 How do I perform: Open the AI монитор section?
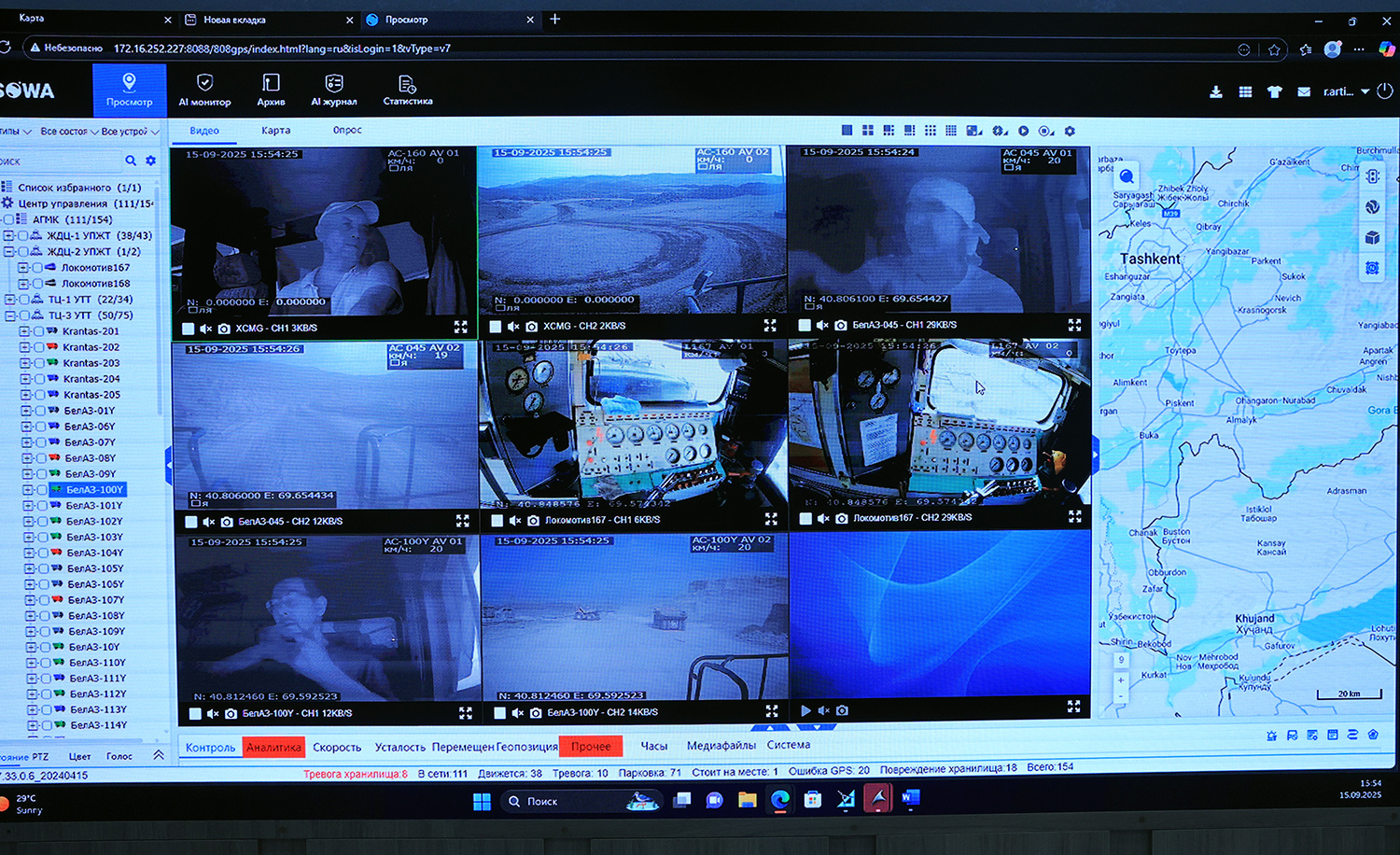pyautogui.click(x=204, y=91)
